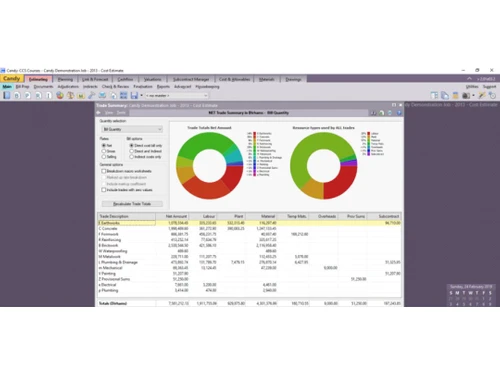The width and height of the screenshot is (500, 375).
Task: Click the 'I' document toolbar icon
Action: tap(49, 95)
